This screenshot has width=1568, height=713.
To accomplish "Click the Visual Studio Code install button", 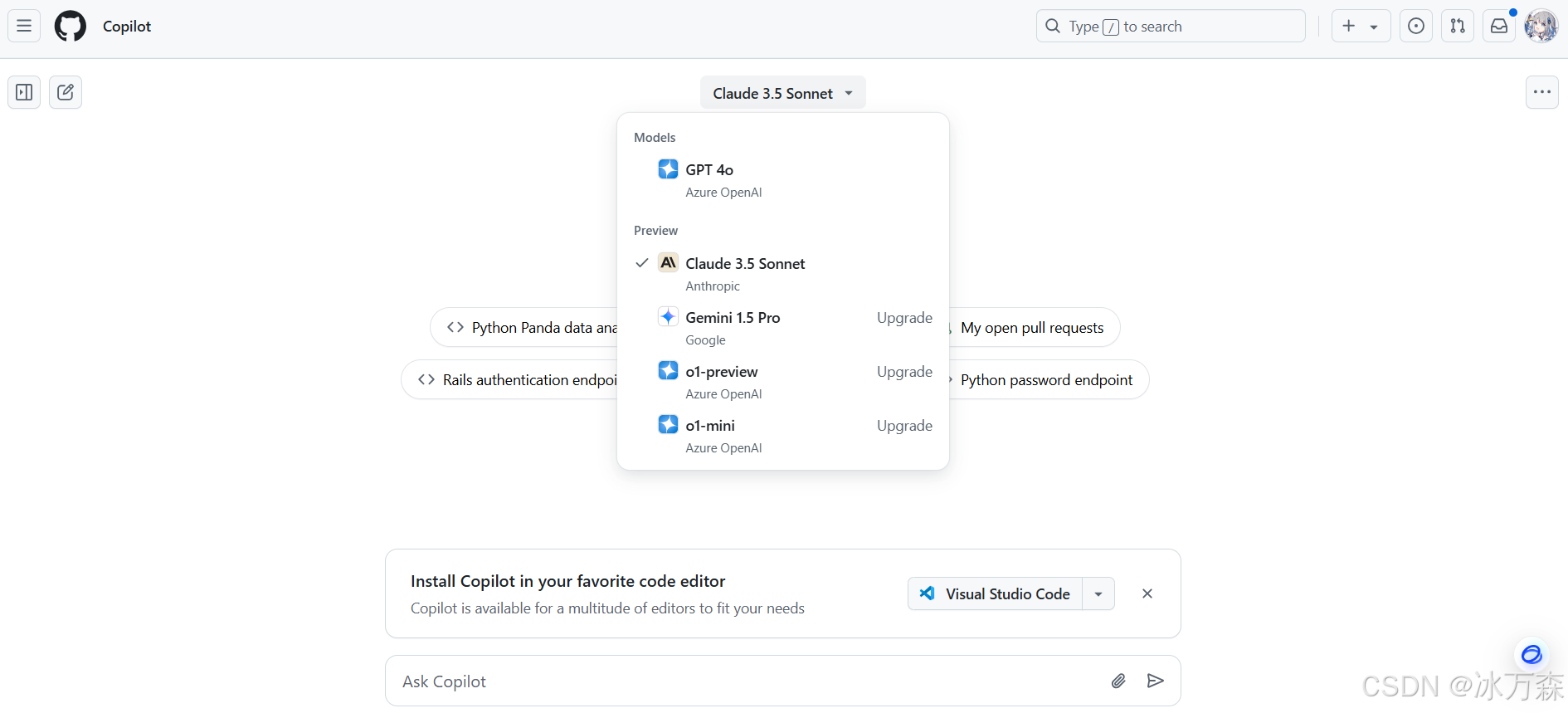I will point(996,593).
